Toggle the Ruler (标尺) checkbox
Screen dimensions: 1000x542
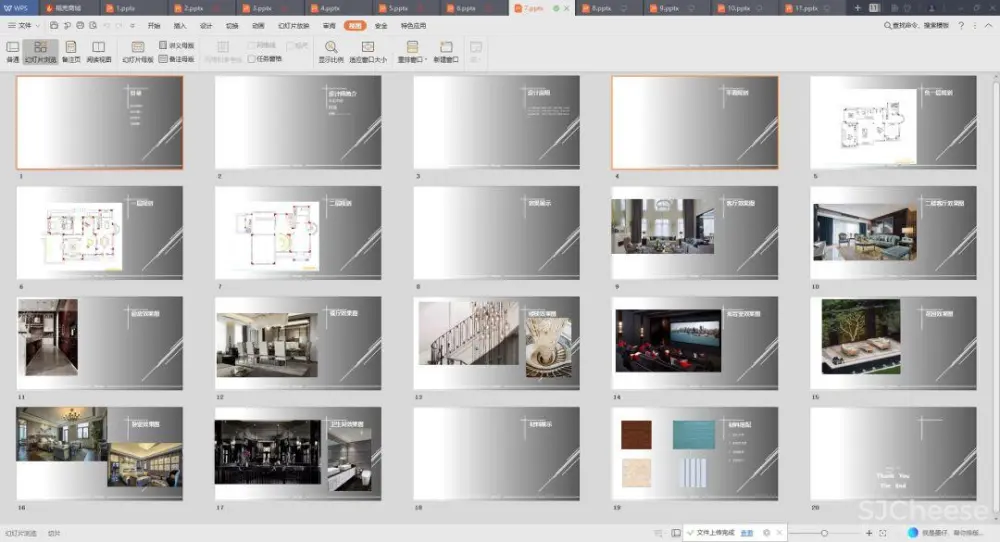290,46
